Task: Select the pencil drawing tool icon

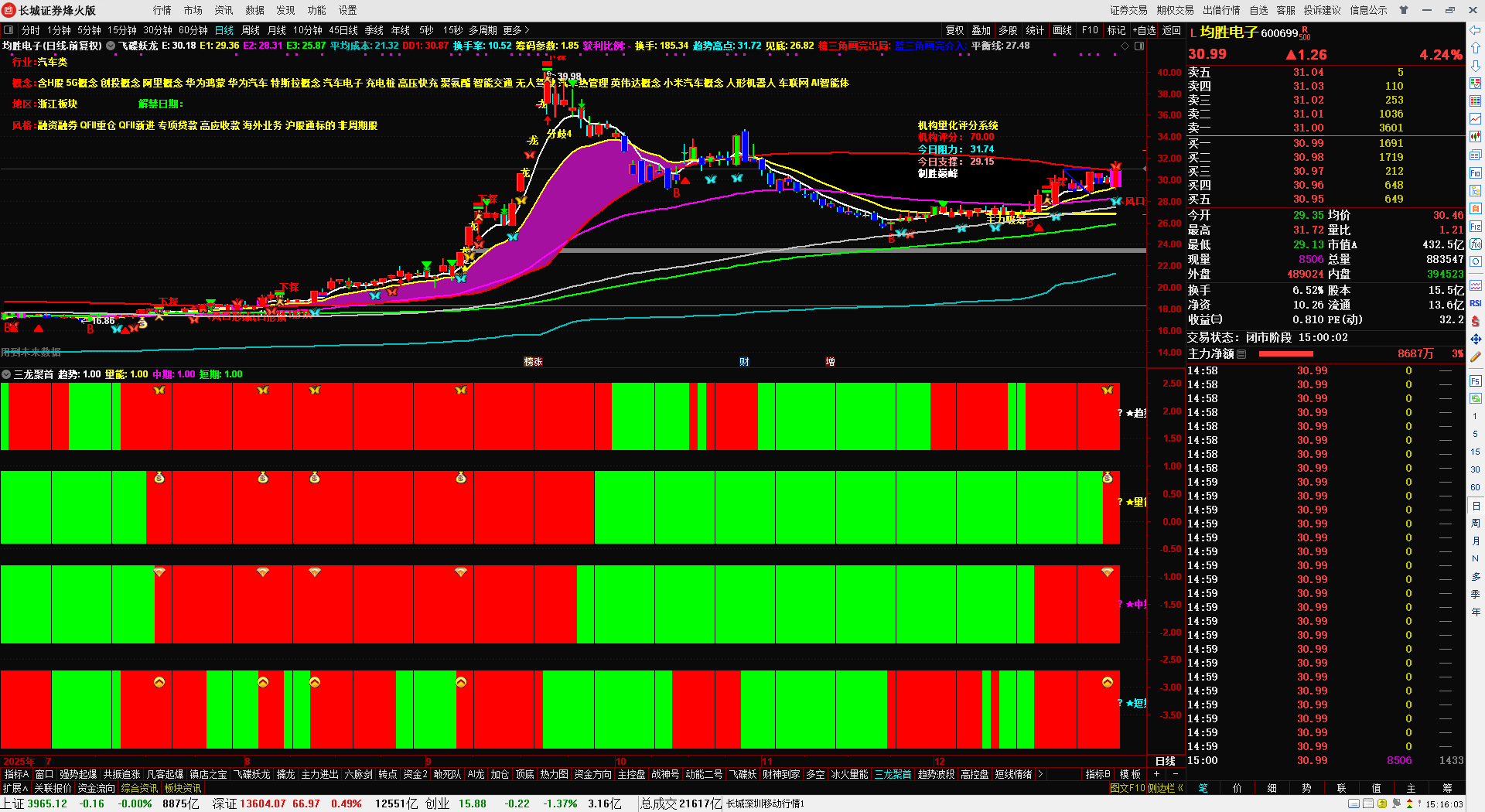Action: click(x=1476, y=357)
